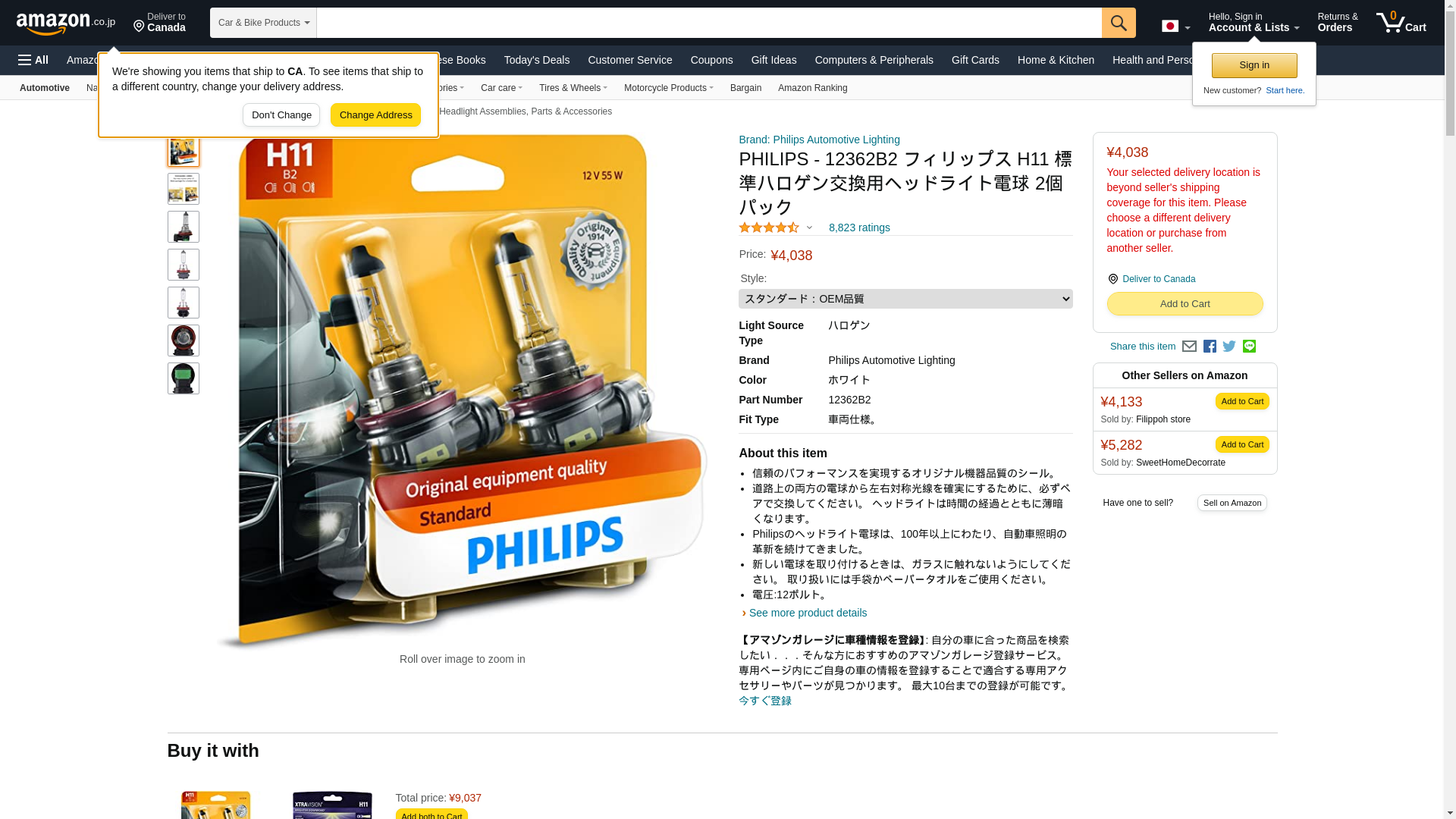1456x819 pixels.
Task: Click the Amazon.co.jp logo
Action: point(66,23)
